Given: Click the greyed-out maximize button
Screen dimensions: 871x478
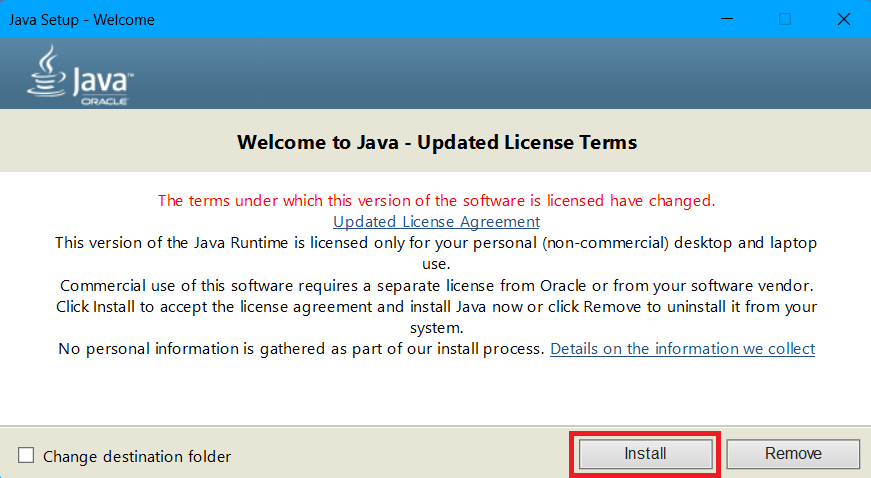Looking at the screenshot, I should point(785,19).
